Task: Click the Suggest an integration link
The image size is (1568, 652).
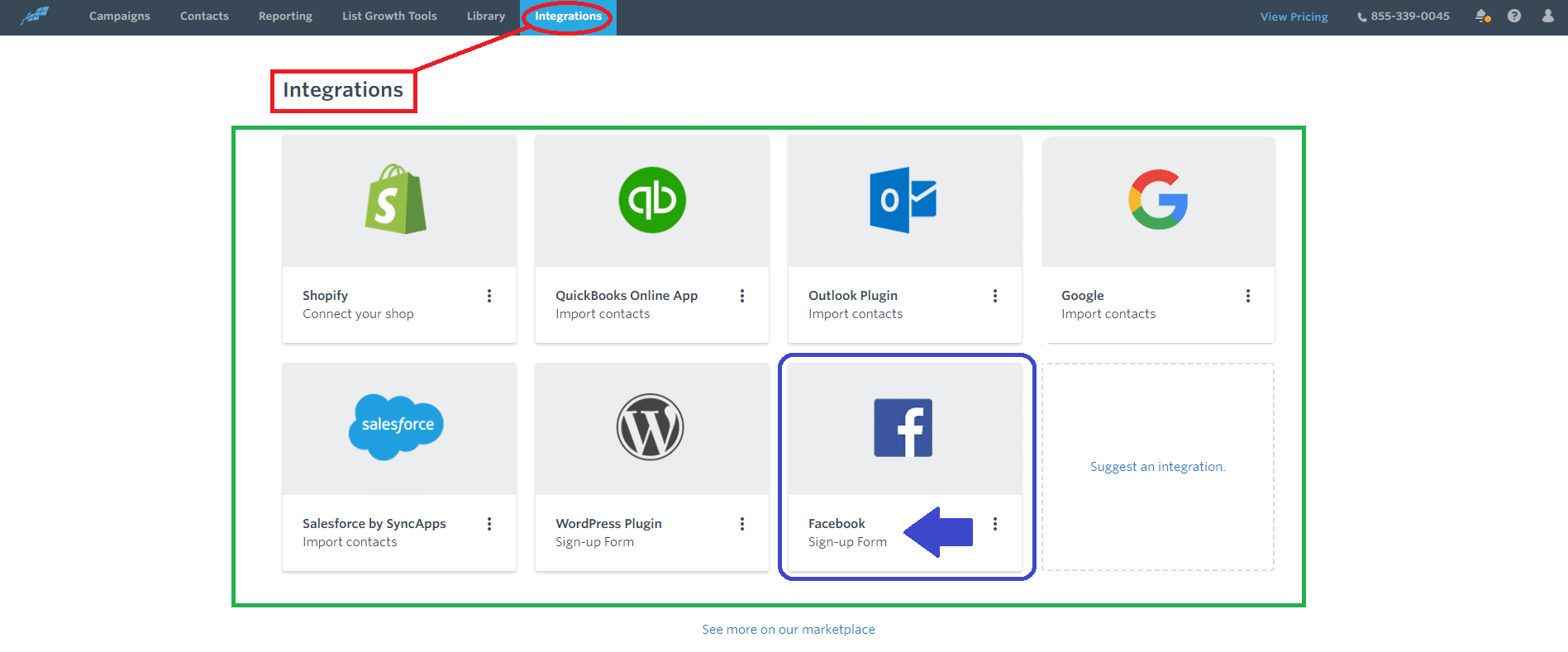Action: [x=1157, y=467]
